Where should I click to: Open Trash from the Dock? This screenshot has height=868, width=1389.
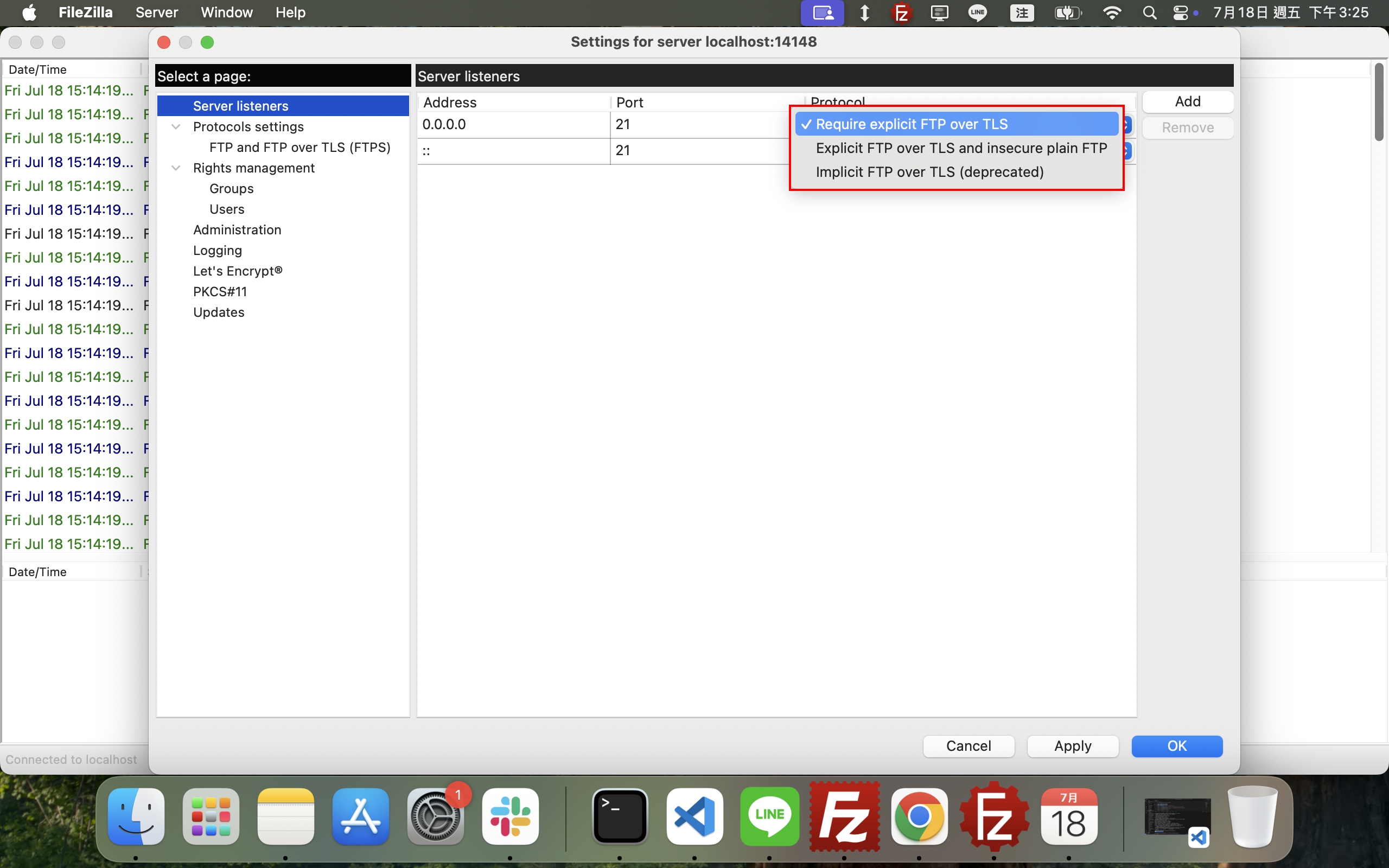pyautogui.click(x=1252, y=816)
